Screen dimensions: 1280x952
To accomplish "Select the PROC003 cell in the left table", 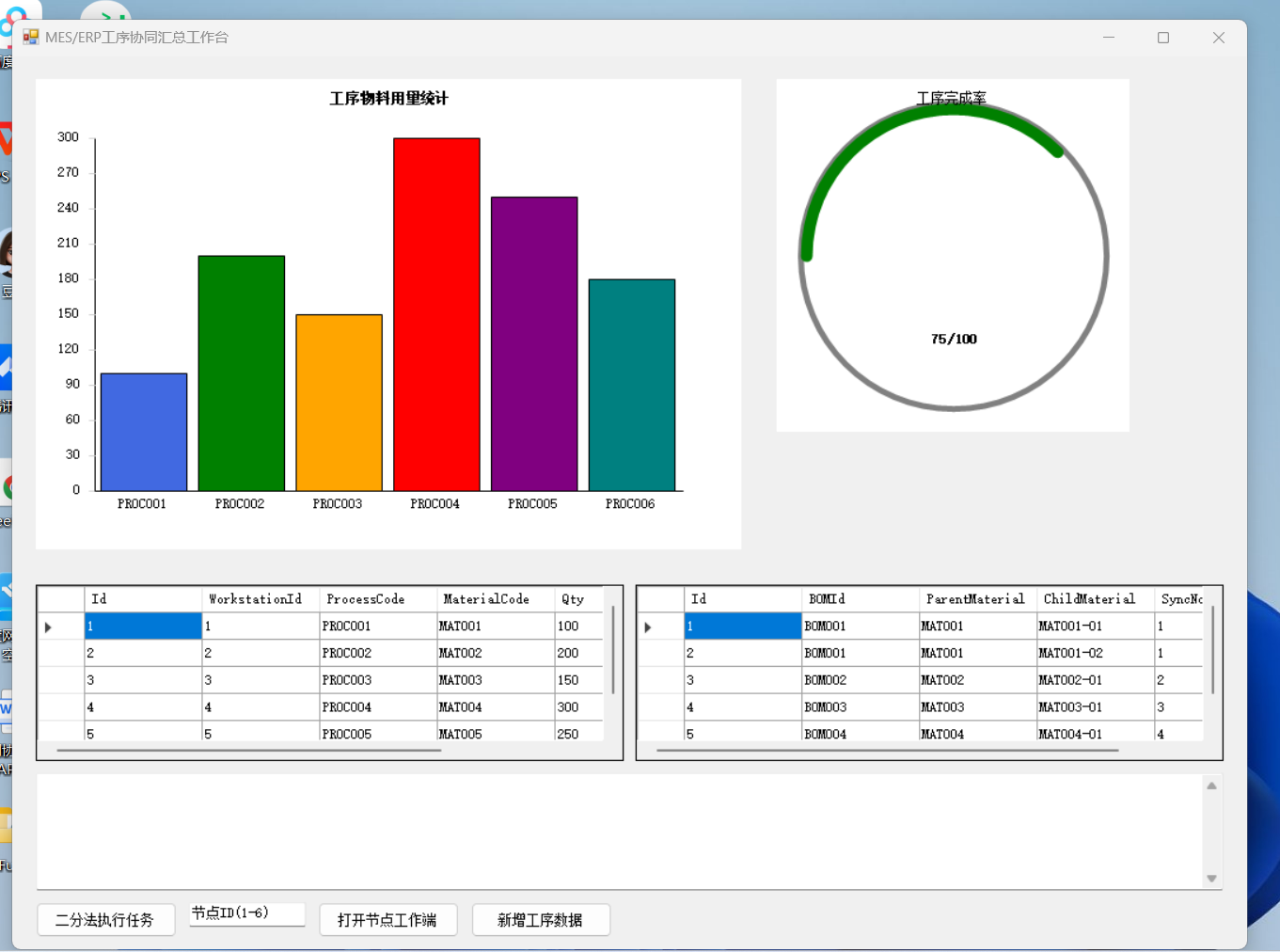I will click(x=378, y=680).
